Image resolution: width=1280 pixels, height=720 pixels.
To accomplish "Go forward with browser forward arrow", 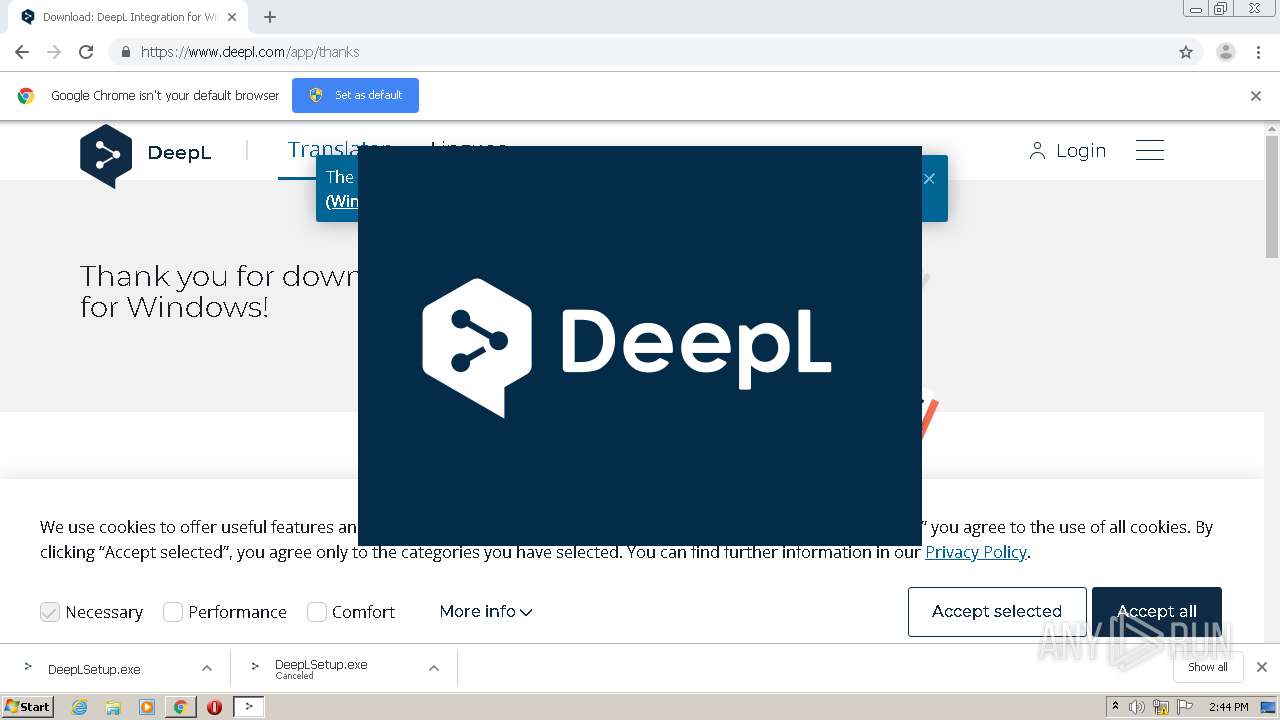I will pos(54,52).
